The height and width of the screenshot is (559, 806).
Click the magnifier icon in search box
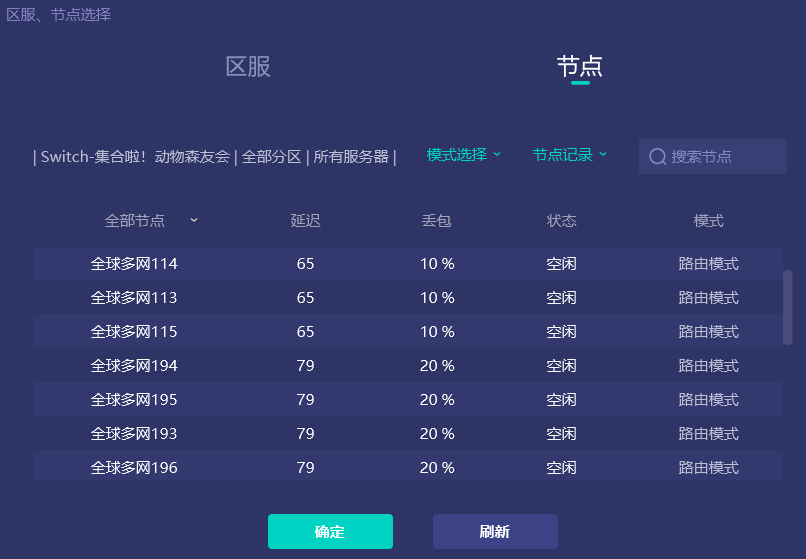point(657,157)
